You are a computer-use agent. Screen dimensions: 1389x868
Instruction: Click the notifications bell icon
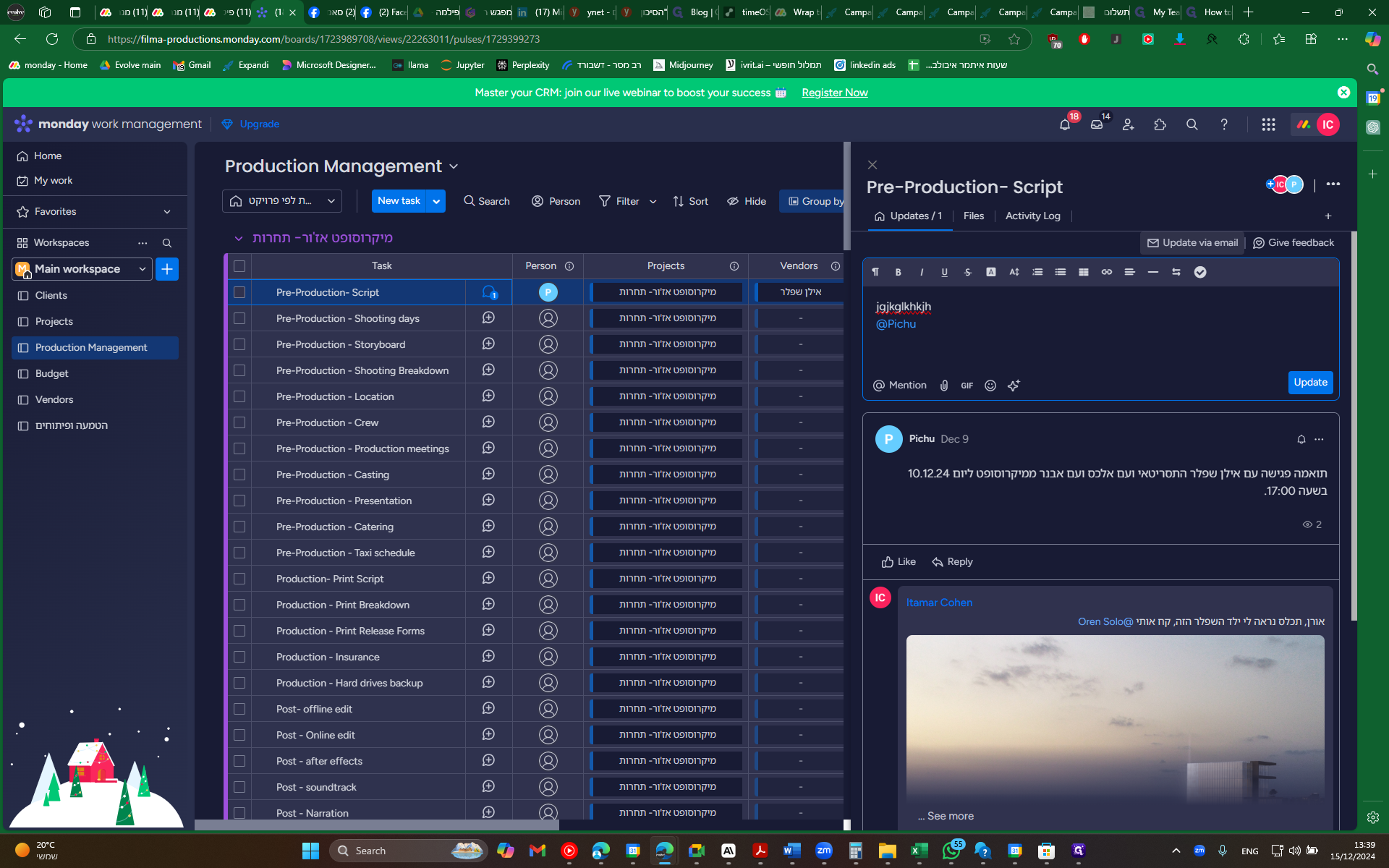pos(1064,124)
